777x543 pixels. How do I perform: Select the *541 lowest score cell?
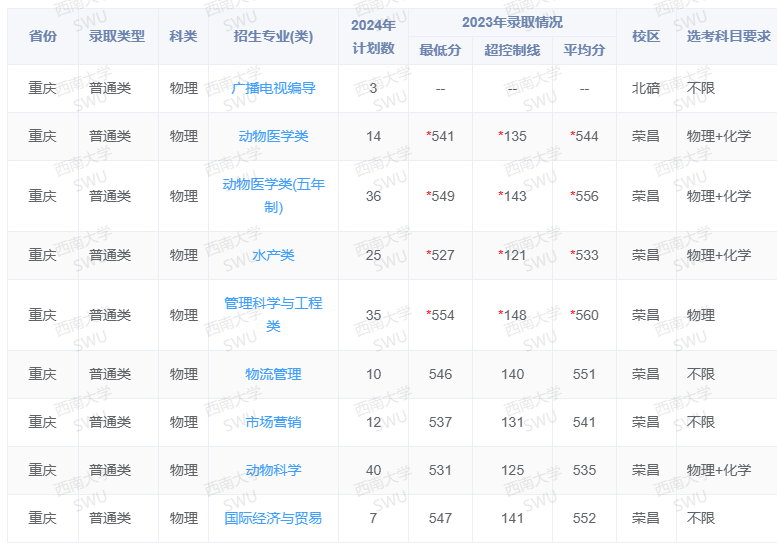[x=440, y=136]
